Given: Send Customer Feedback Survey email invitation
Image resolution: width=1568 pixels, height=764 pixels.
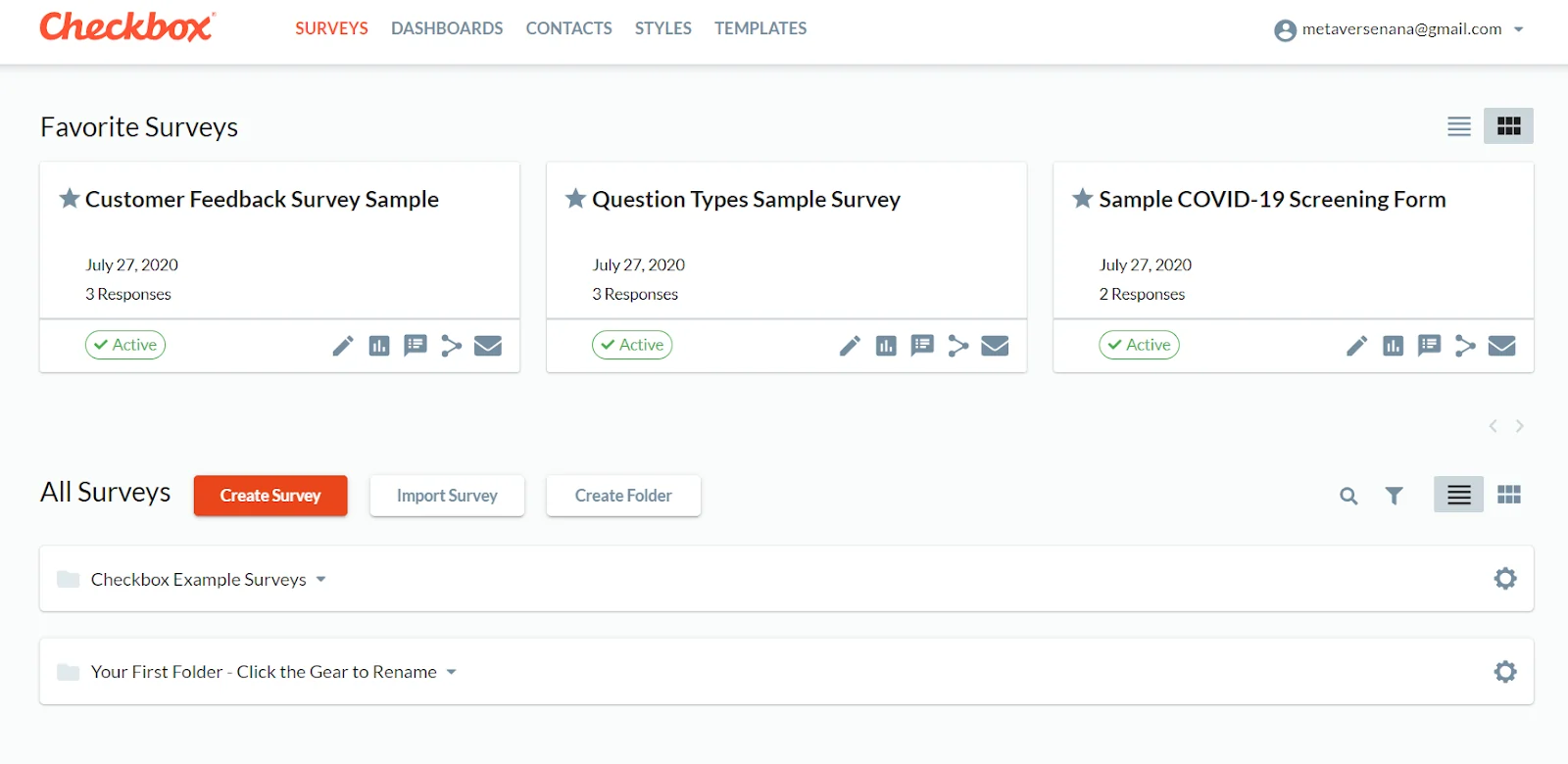Looking at the screenshot, I should [x=488, y=346].
